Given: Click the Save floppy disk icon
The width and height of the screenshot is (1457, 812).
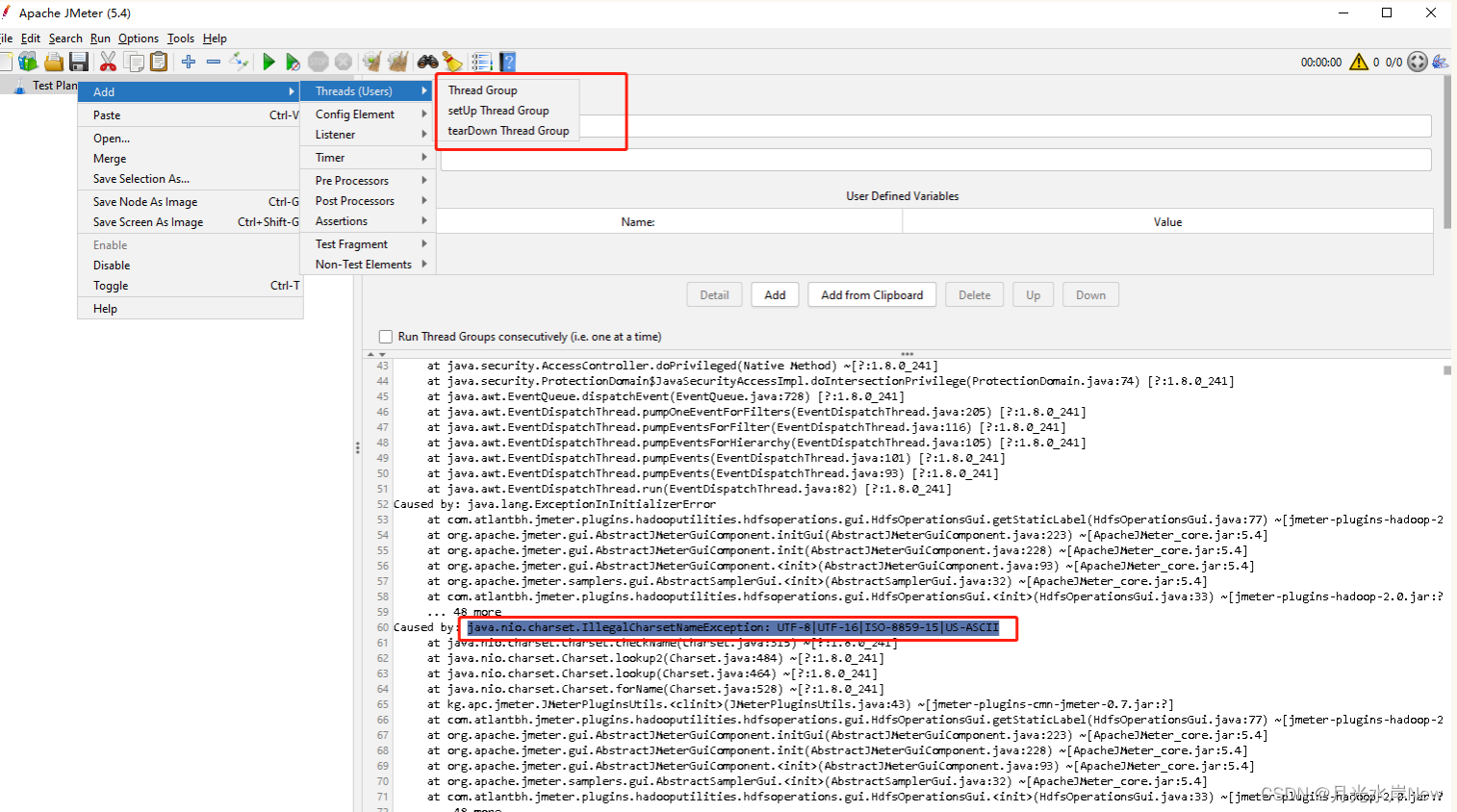Looking at the screenshot, I should click(x=79, y=62).
